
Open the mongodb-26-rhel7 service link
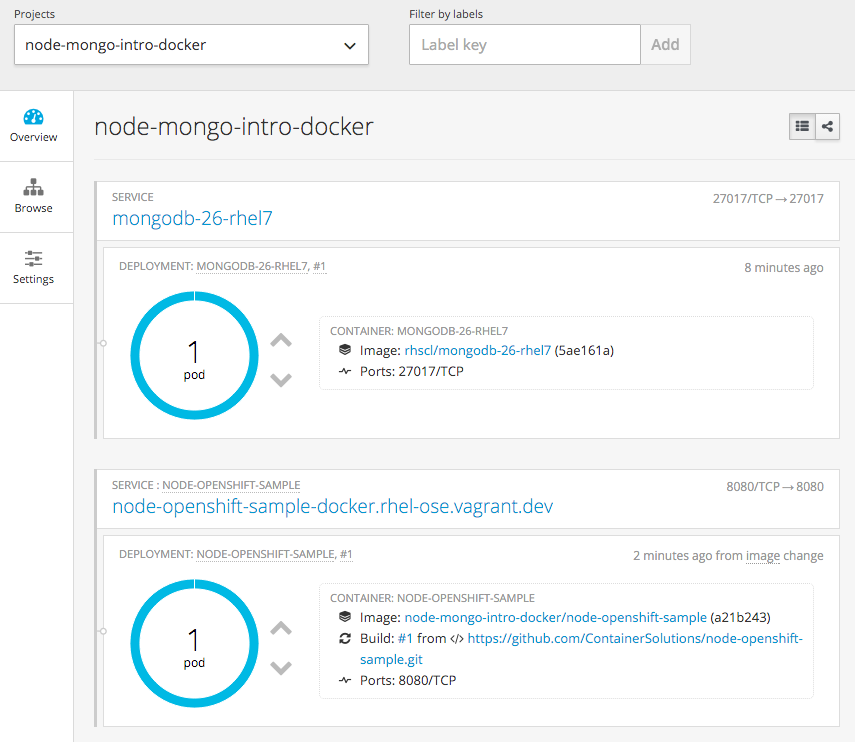pyautogui.click(x=192, y=218)
